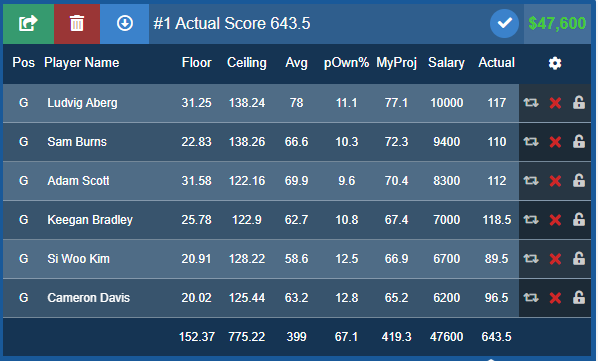Toggle the lineup checkmark circle
The width and height of the screenshot is (598, 361).
coord(504,24)
